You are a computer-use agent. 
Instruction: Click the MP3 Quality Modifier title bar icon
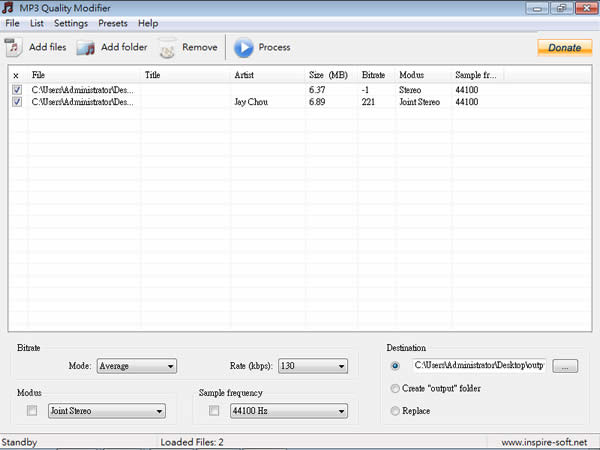[9, 8]
